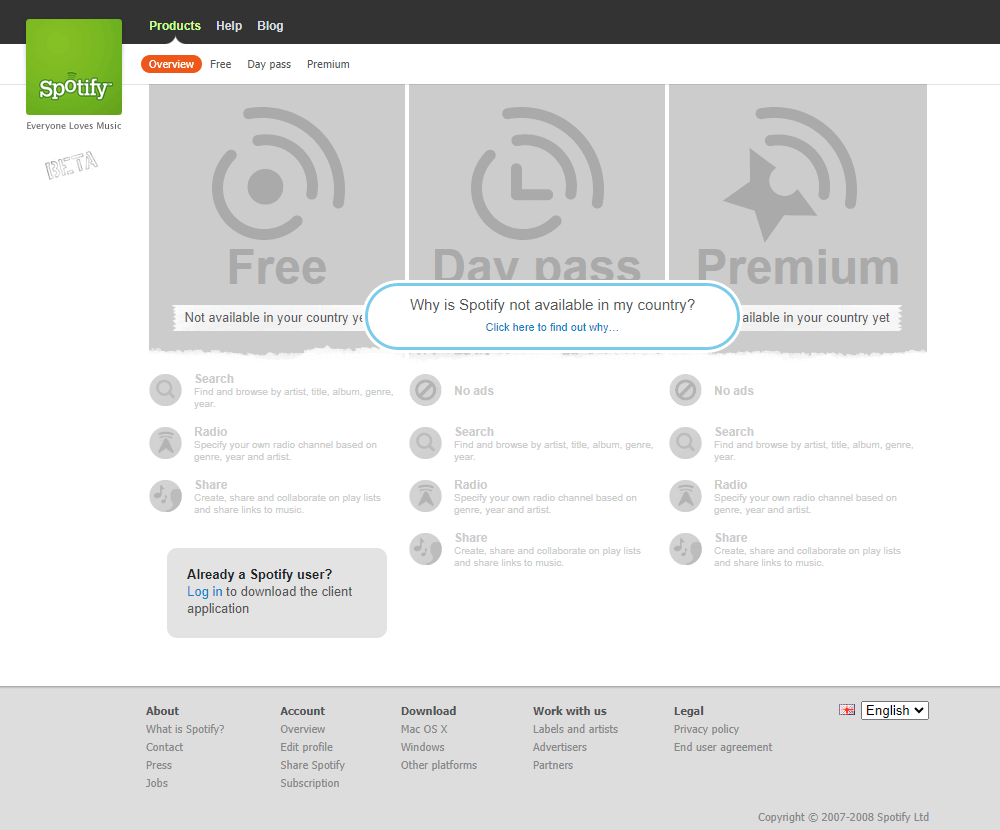Click 'Already a Spotify user?' heading
This screenshot has height=830, width=1000.
coord(260,574)
